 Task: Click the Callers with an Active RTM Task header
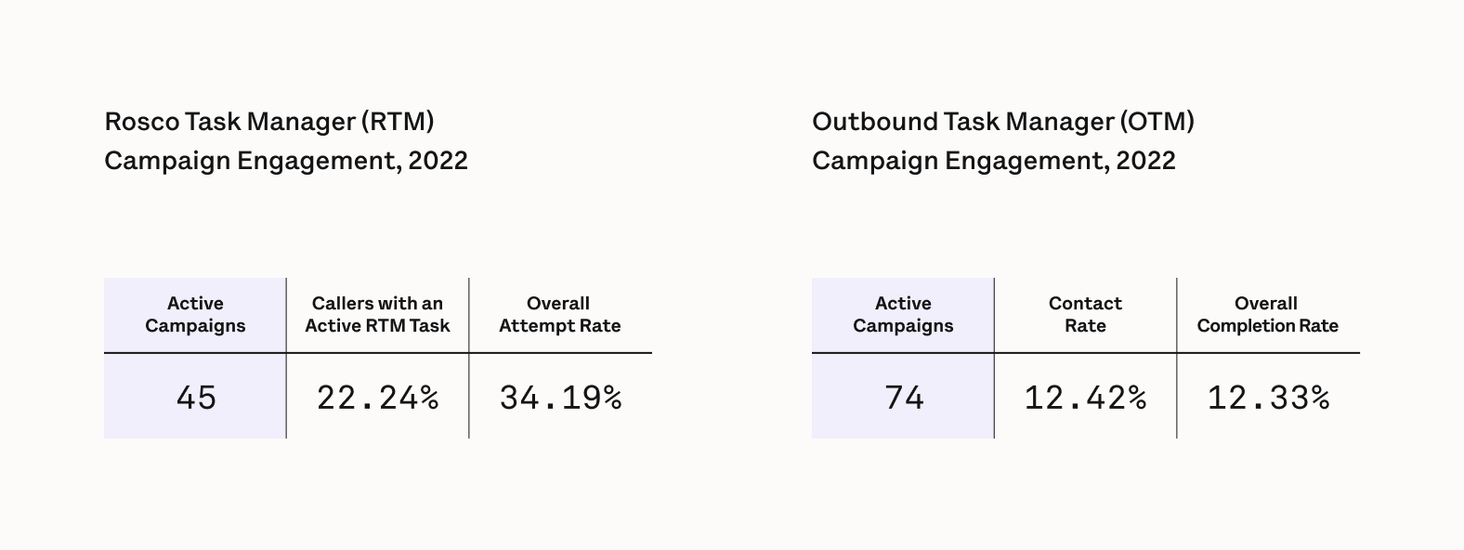377,315
